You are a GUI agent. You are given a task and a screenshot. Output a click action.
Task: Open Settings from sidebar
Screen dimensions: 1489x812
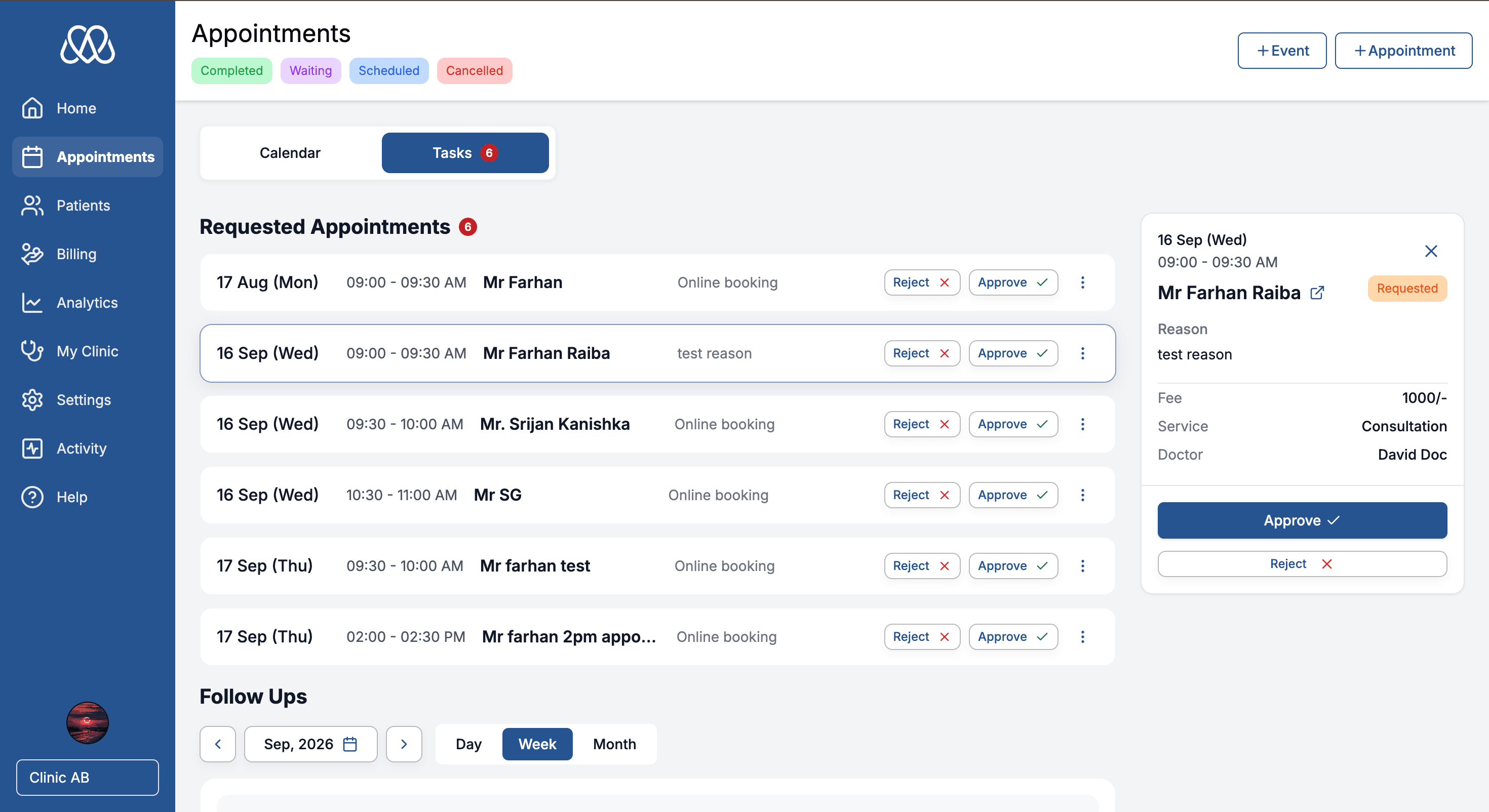87,399
